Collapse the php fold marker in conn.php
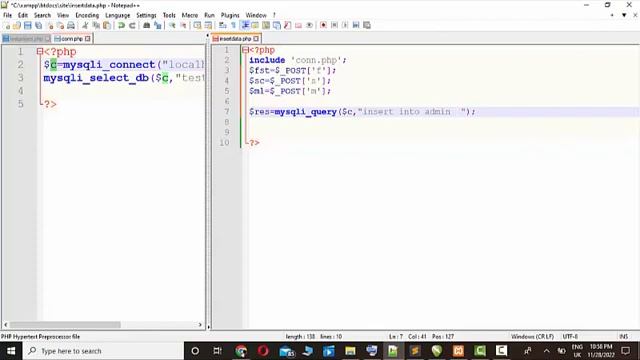This screenshot has height=360, width=640. (x=40, y=52)
